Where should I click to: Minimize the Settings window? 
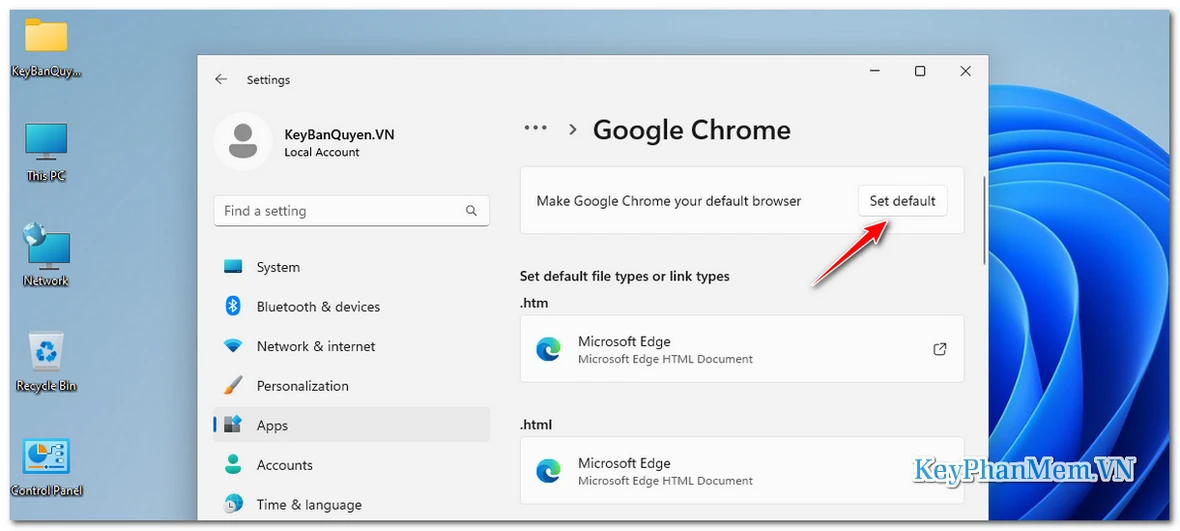click(x=874, y=71)
